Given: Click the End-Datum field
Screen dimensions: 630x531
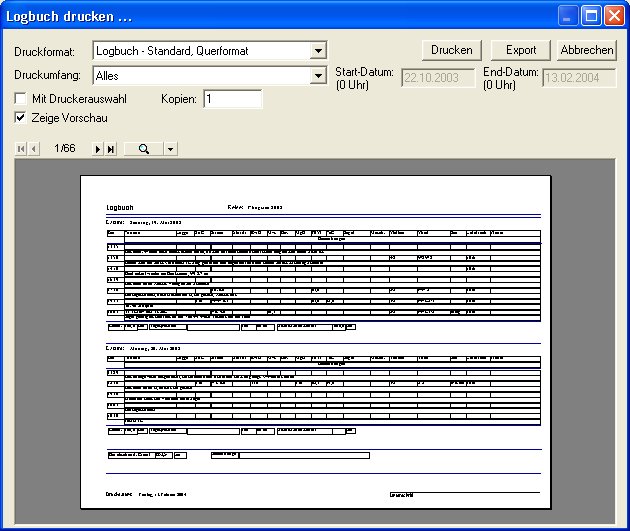Looking at the screenshot, I should pos(579,78).
